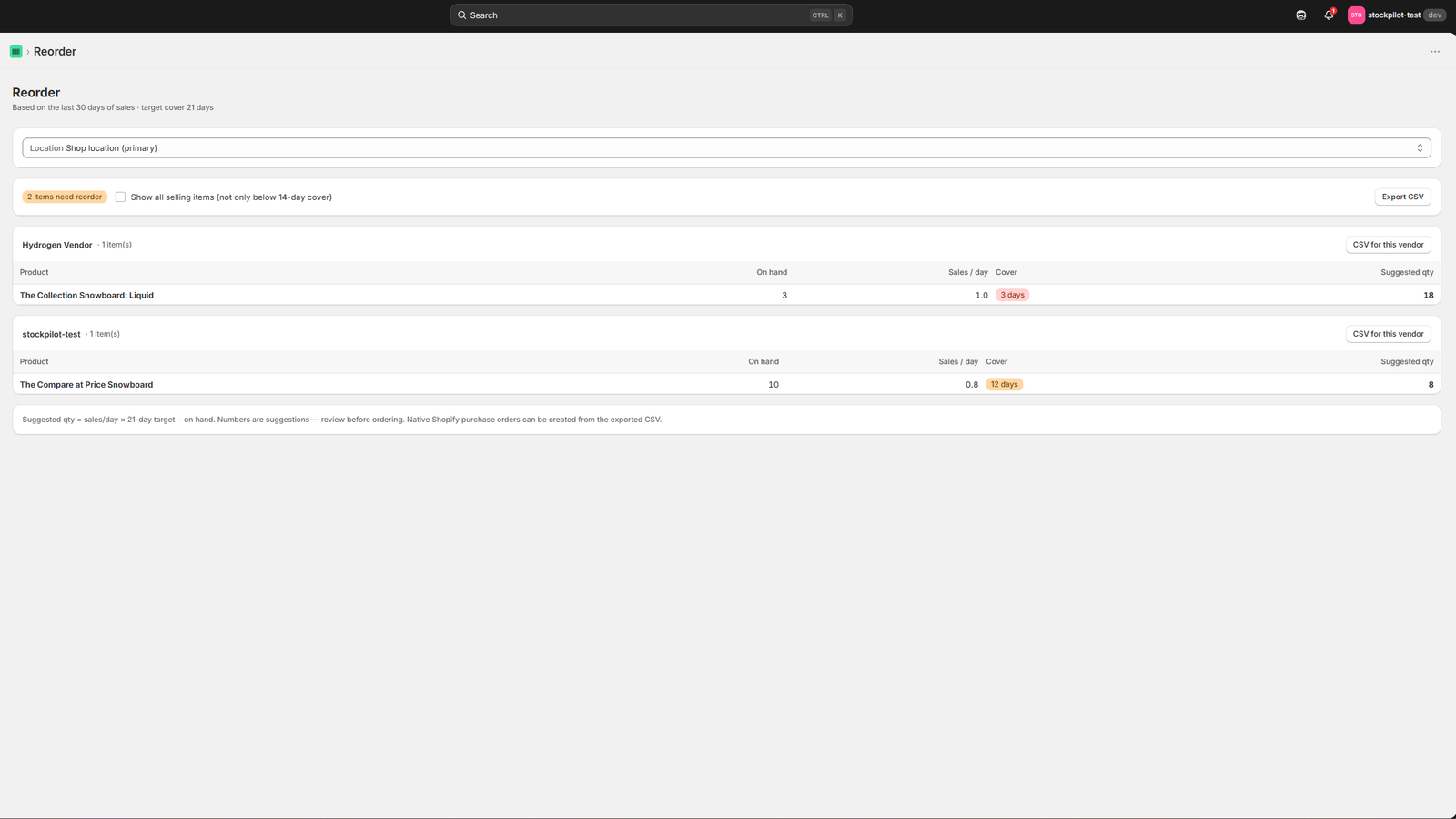The width and height of the screenshot is (1456, 819).
Task: Click the search magnifier icon
Action: pos(462,15)
